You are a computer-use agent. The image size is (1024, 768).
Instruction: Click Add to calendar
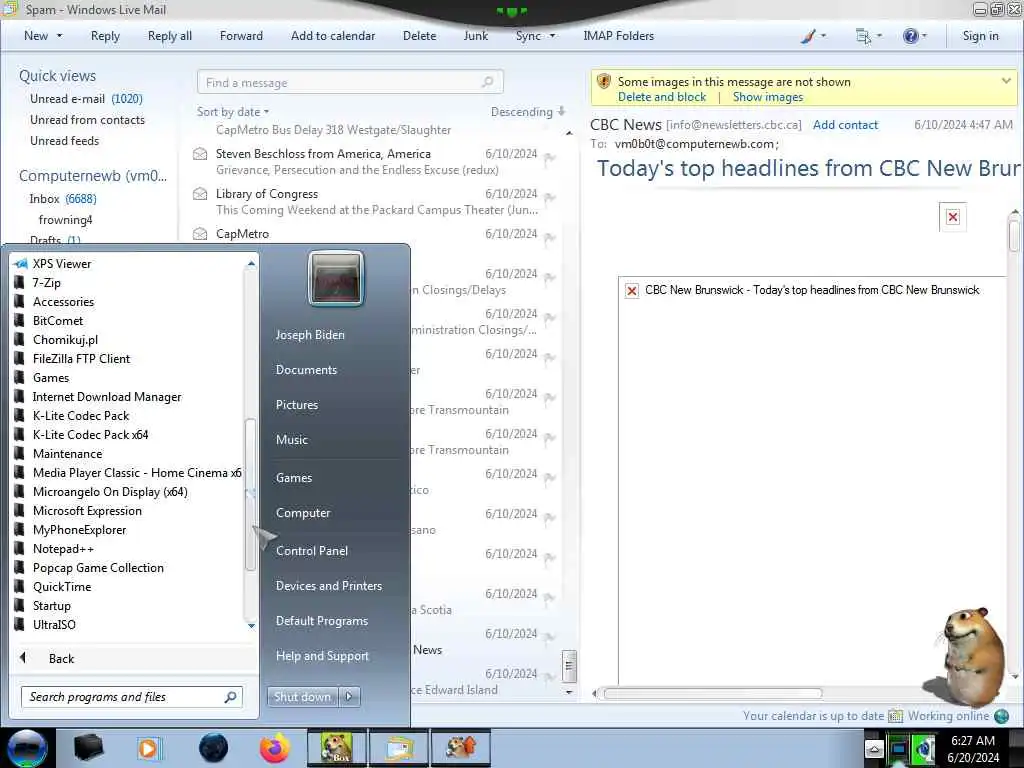pos(333,36)
